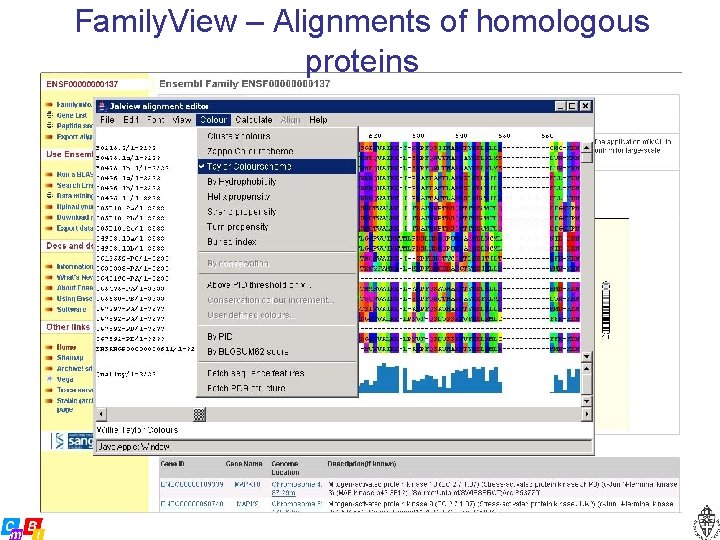The image size is (720, 540).
Task: Click the bullet icon beside Run a BLAST
Action: pyautogui.click(x=50, y=174)
